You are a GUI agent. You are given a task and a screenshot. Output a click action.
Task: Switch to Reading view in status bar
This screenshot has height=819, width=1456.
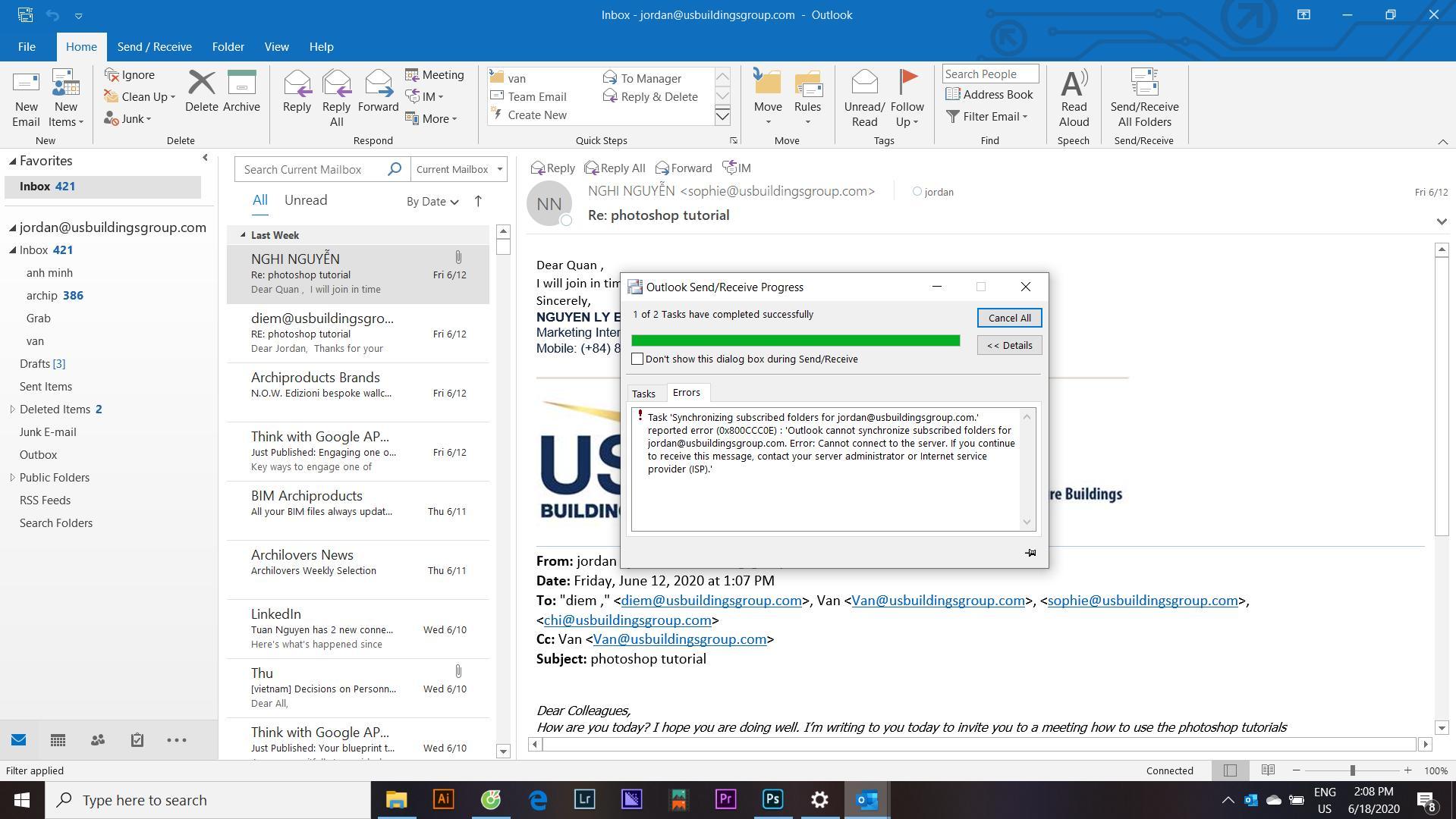pyautogui.click(x=1268, y=770)
